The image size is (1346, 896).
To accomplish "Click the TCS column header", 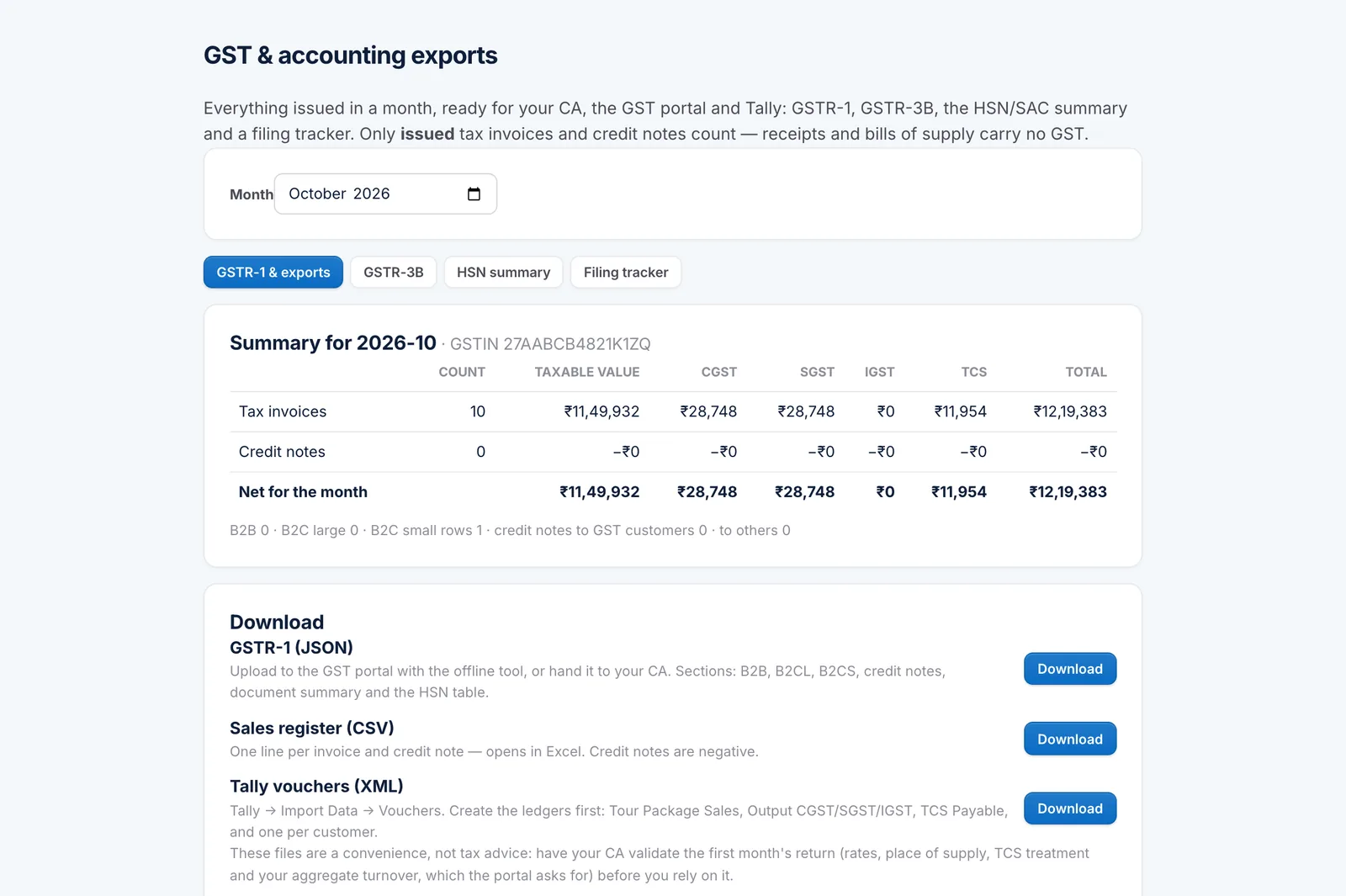I will (x=974, y=372).
